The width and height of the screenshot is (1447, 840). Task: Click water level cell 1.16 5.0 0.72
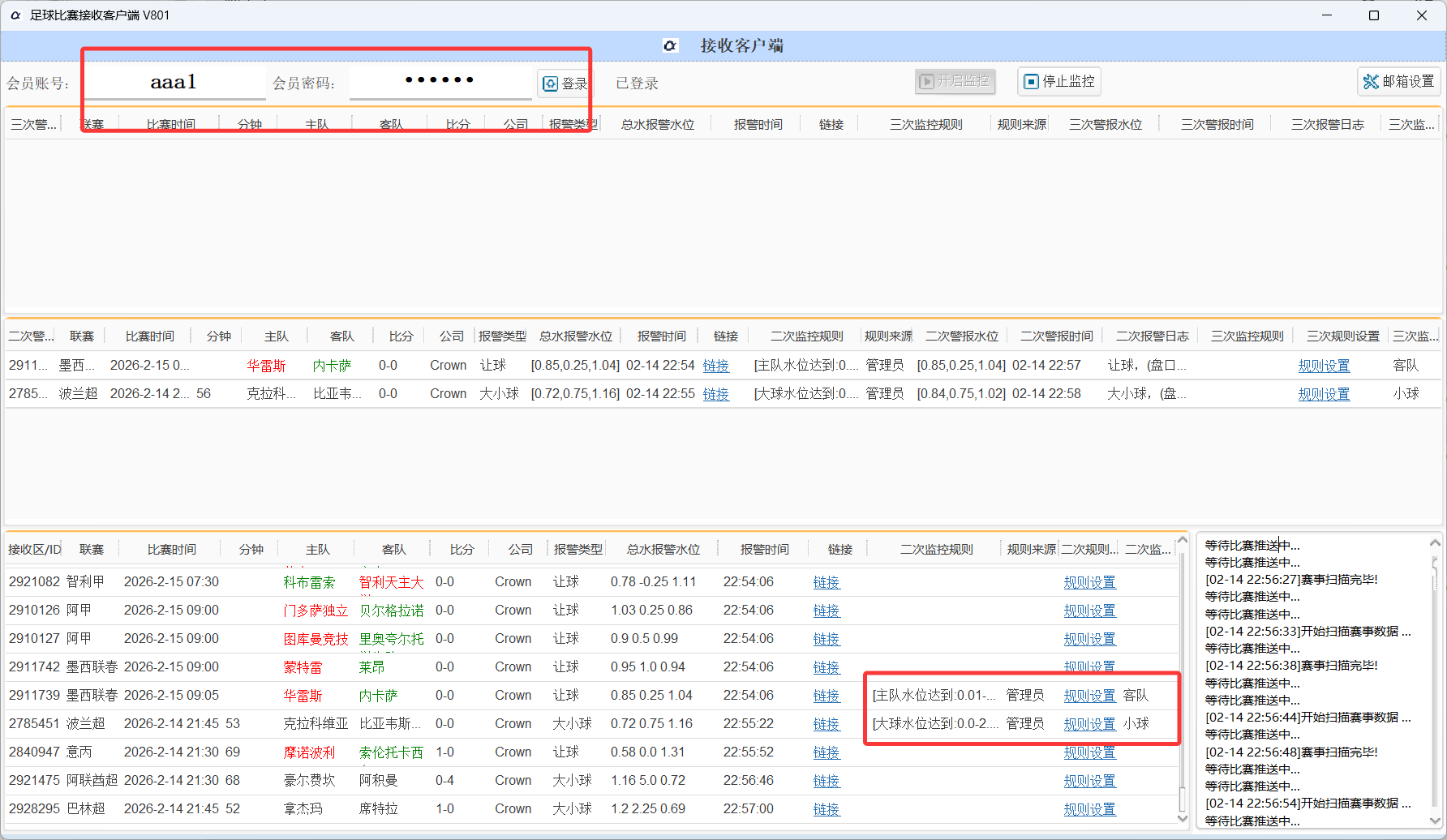(x=648, y=781)
